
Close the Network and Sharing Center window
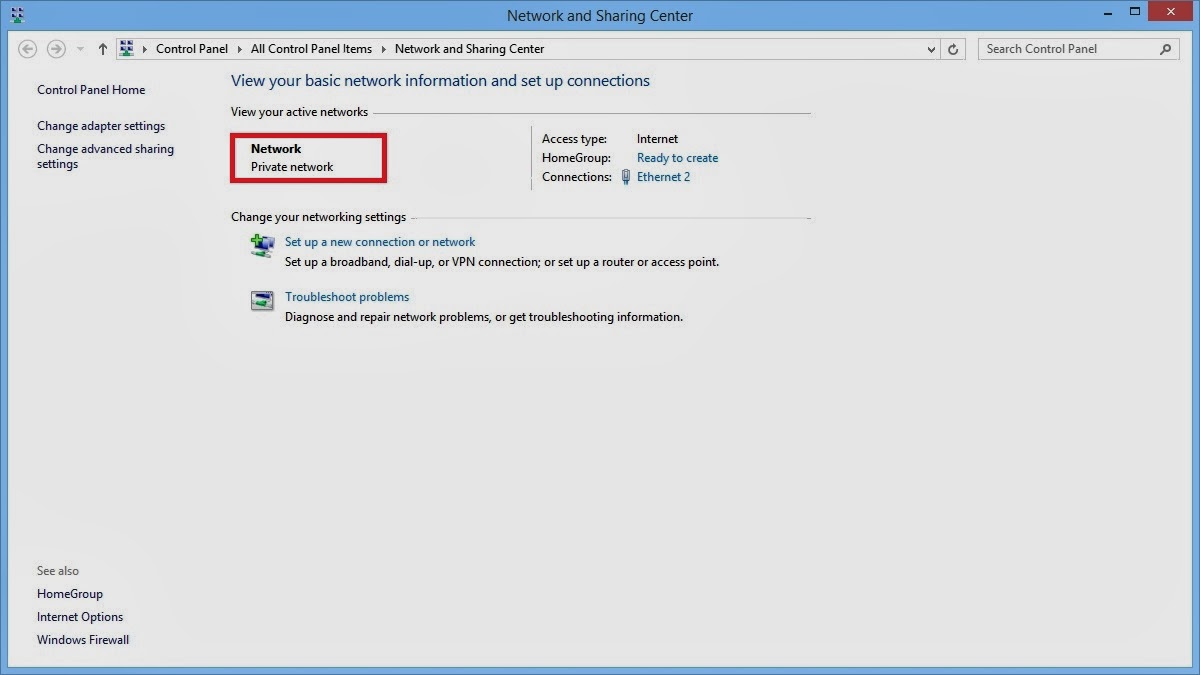pyautogui.click(x=1171, y=11)
